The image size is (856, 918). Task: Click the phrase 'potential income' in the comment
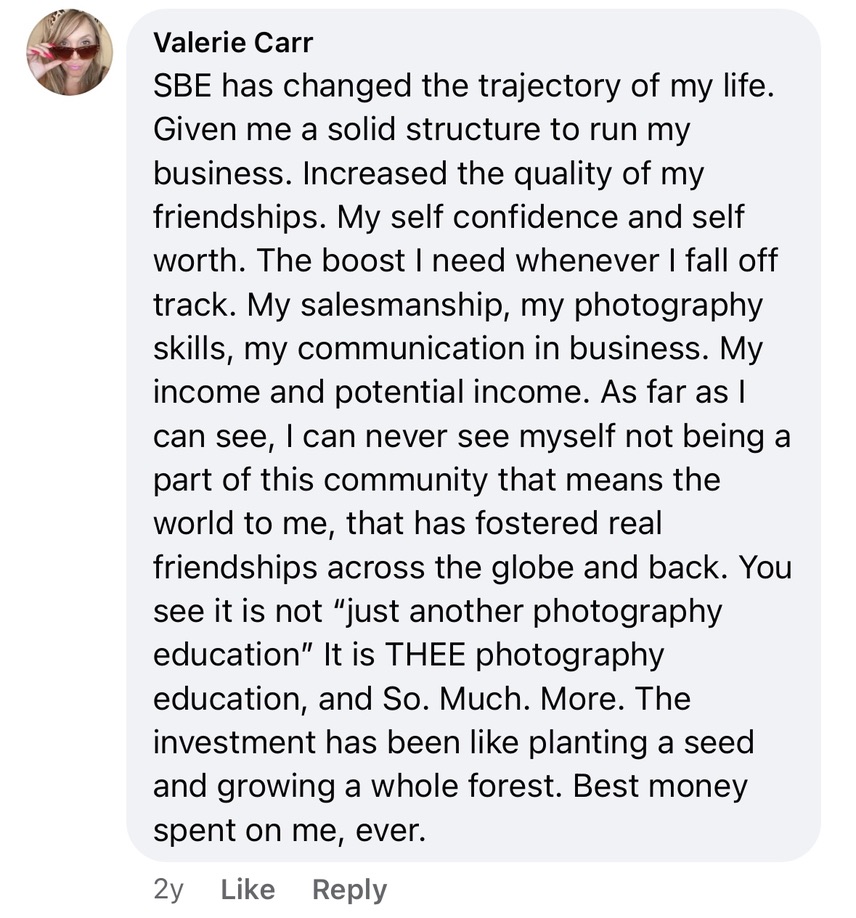(x=462, y=392)
